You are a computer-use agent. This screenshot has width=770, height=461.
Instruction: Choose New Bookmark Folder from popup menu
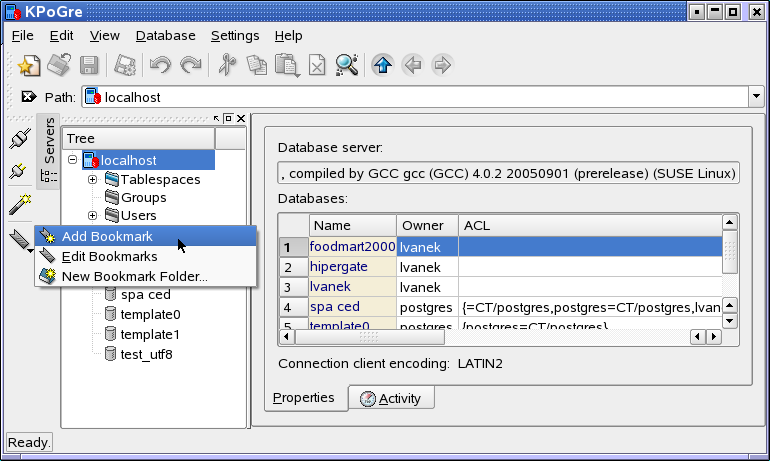click(x=134, y=276)
